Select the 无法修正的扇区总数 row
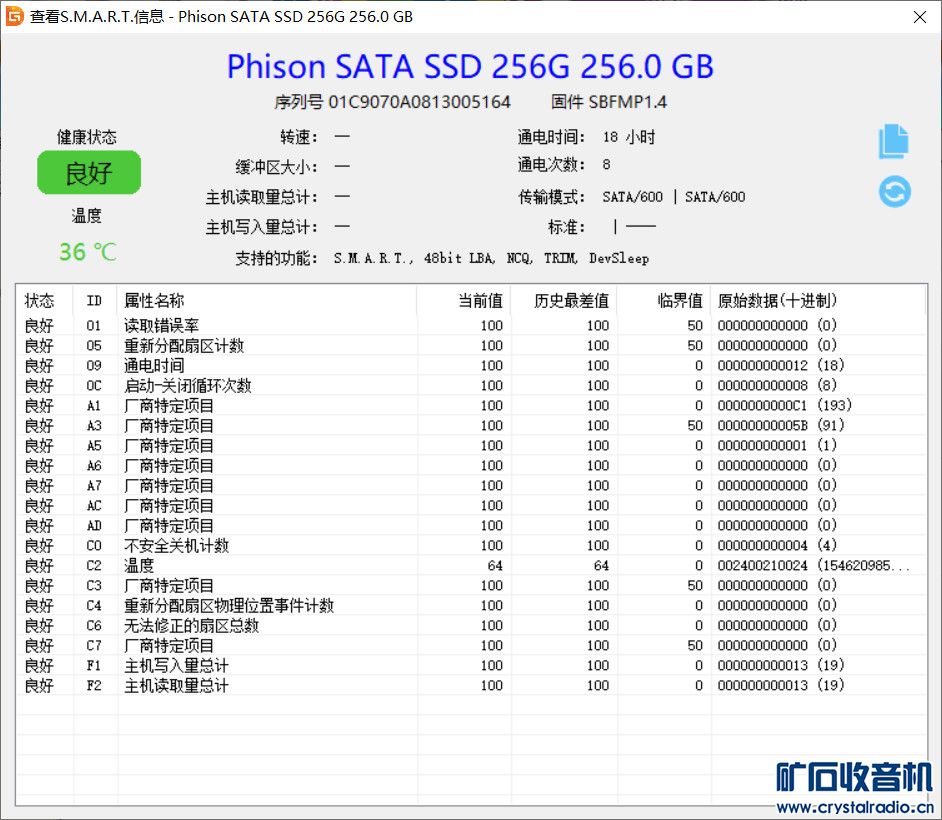This screenshot has width=942, height=820. coord(471,625)
